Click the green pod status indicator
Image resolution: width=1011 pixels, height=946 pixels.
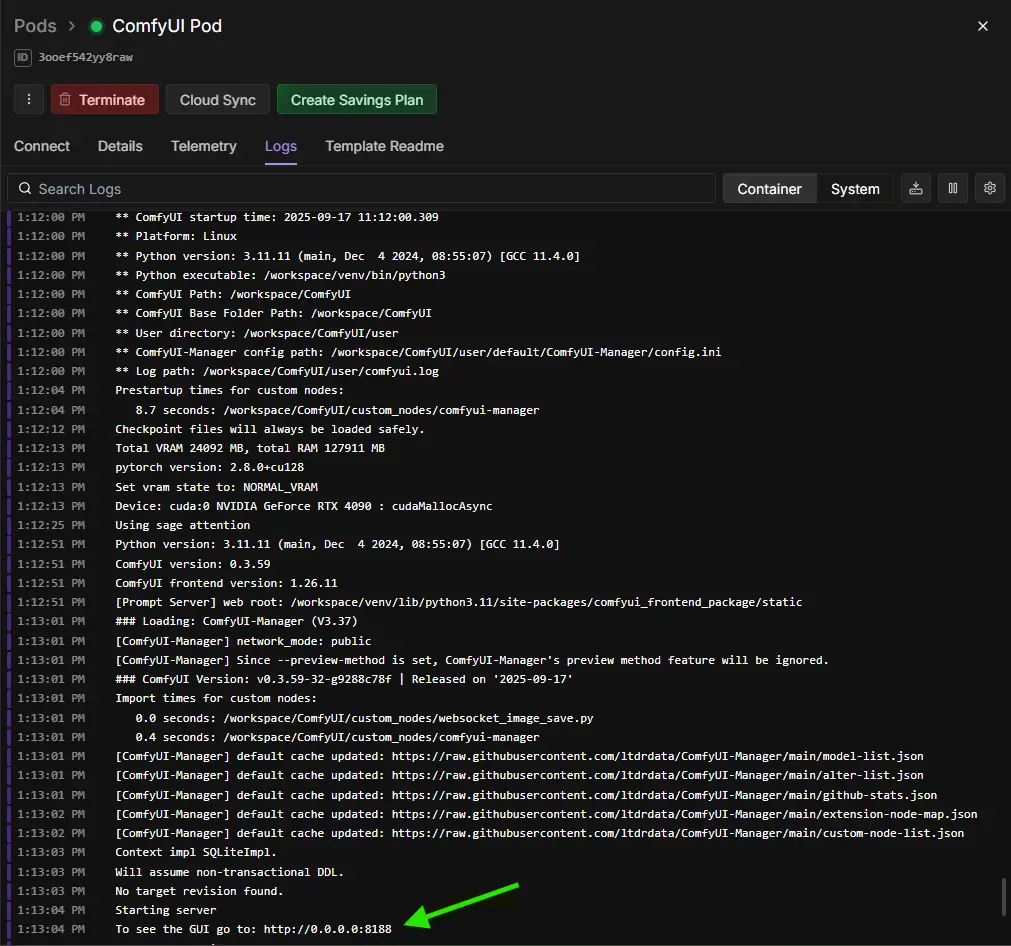pos(97,26)
